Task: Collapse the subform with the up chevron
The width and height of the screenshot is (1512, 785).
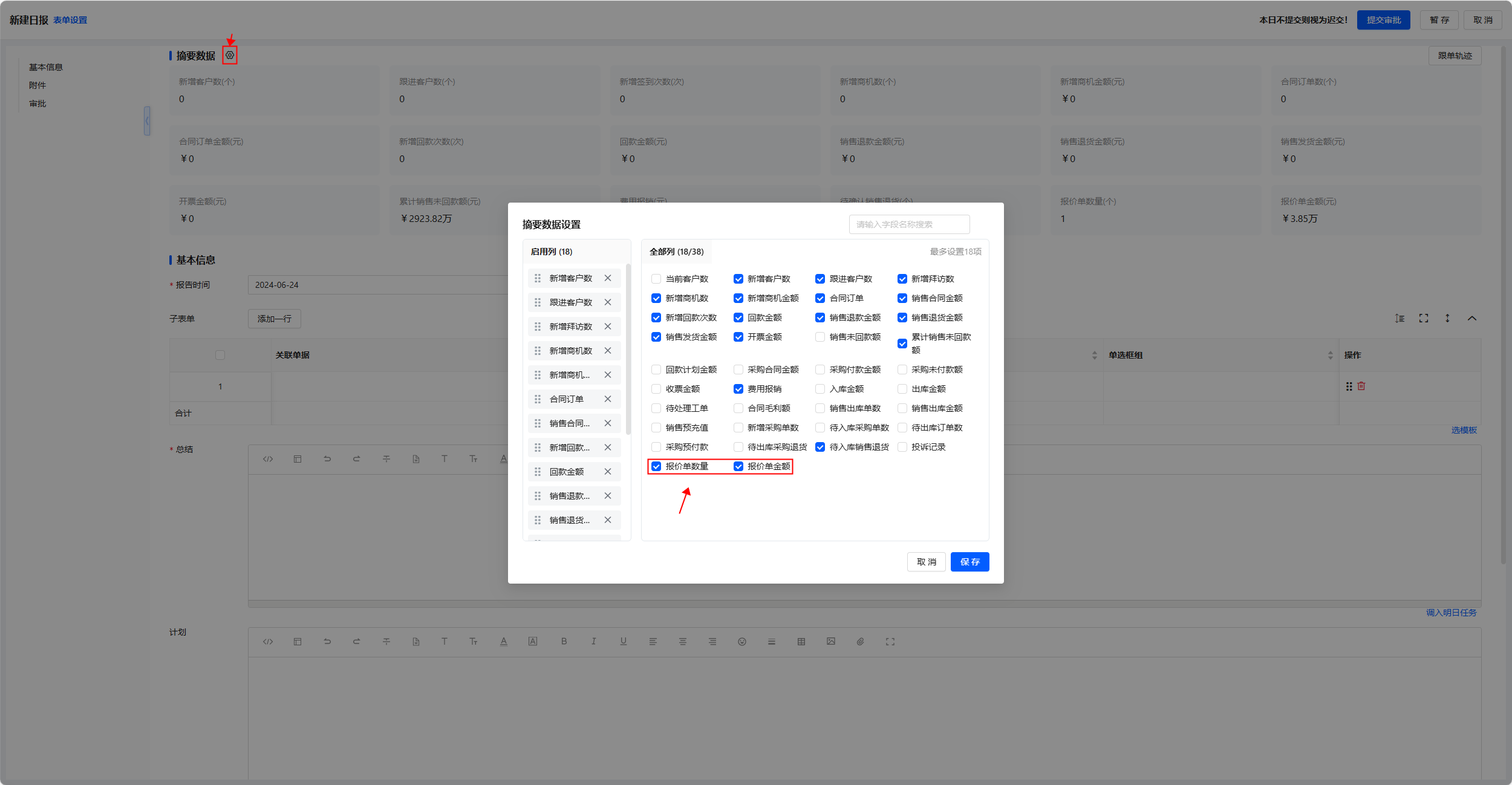Action: click(x=1472, y=318)
